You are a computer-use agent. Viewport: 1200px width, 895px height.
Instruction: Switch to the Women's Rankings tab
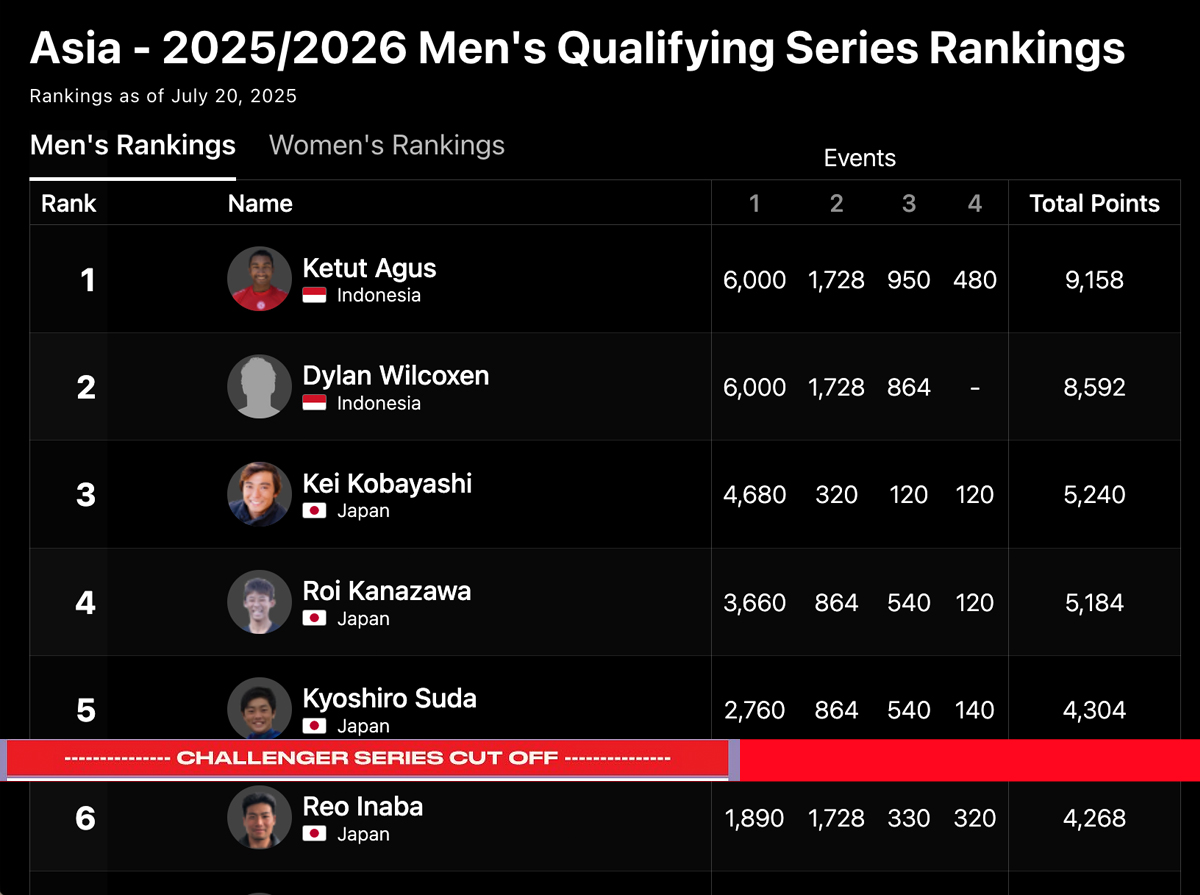click(386, 145)
